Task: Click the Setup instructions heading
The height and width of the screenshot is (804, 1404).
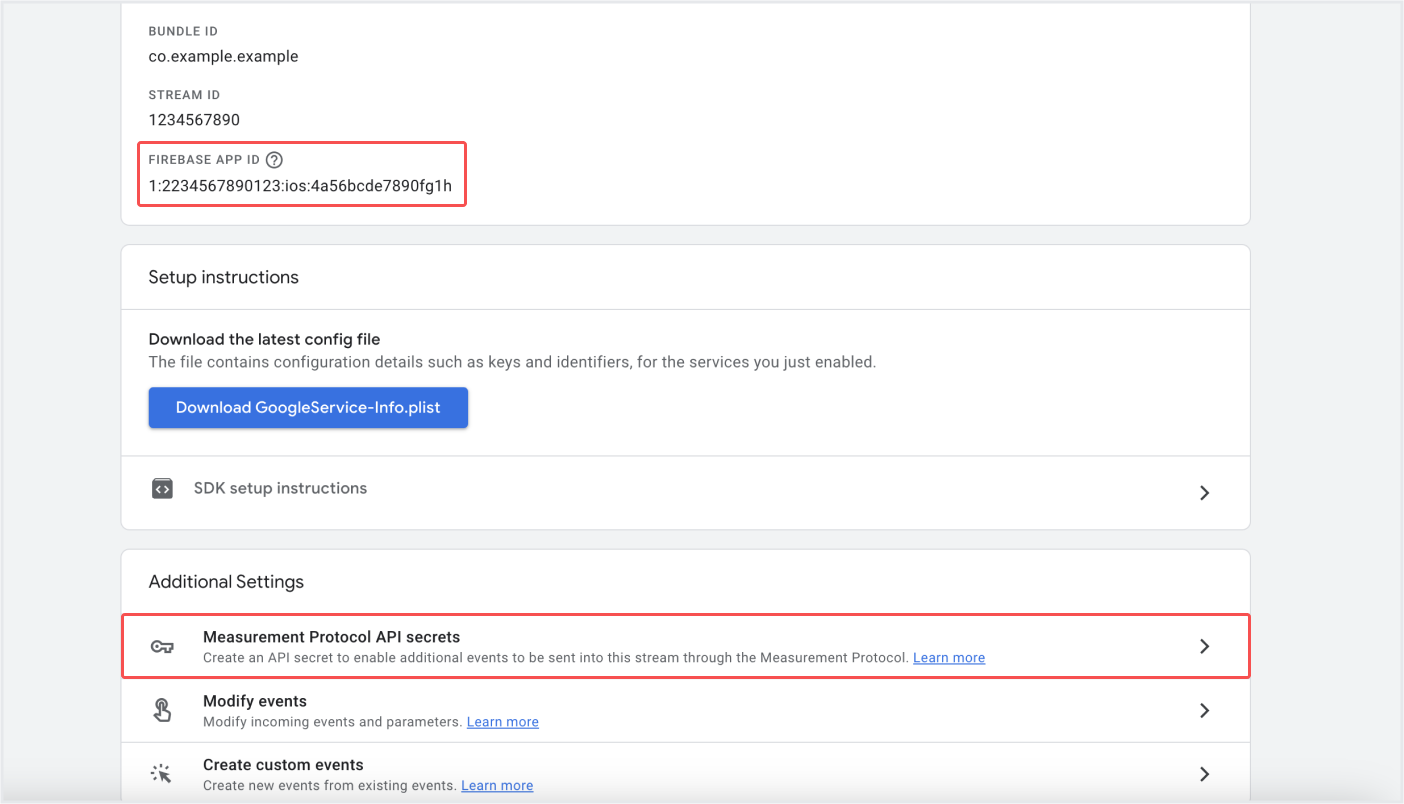Action: click(224, 277)
